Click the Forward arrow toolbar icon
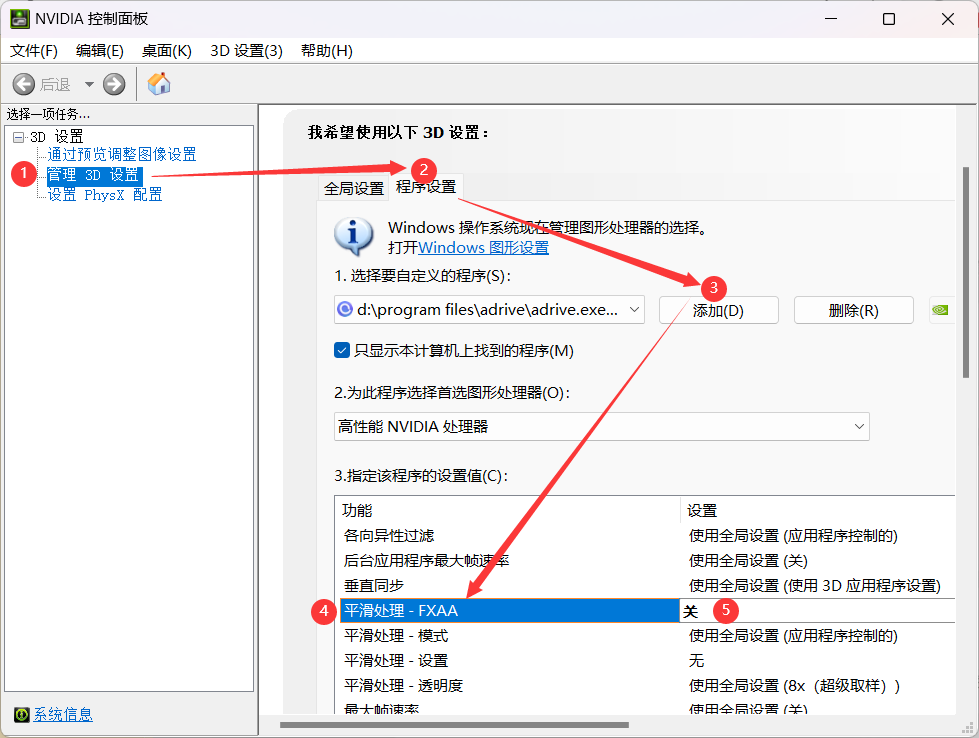The image size is (979, 738). 114,84
